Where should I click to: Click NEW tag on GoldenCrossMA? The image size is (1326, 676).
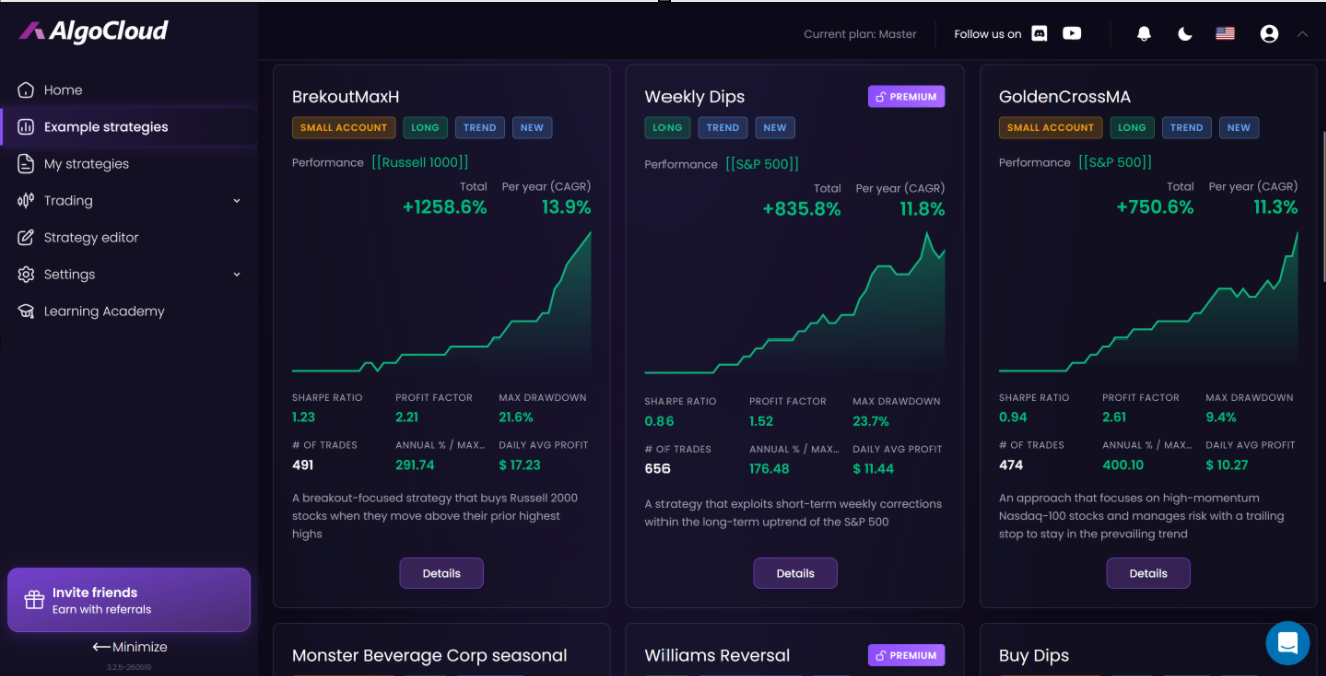tap(1239, 128)
